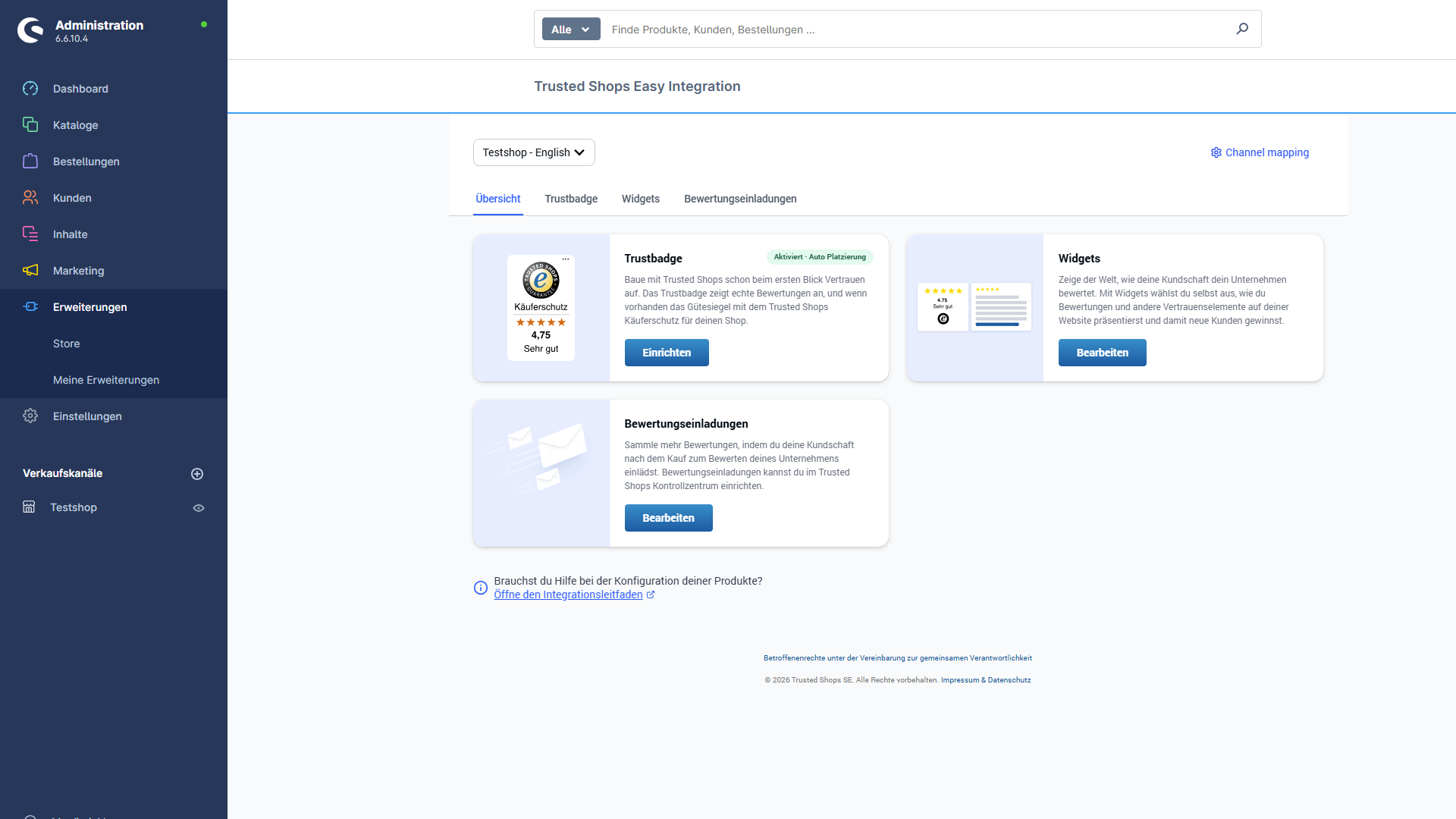
Task: Switch to the Bewertungseinladungen tab
Action: click(739, 199)
